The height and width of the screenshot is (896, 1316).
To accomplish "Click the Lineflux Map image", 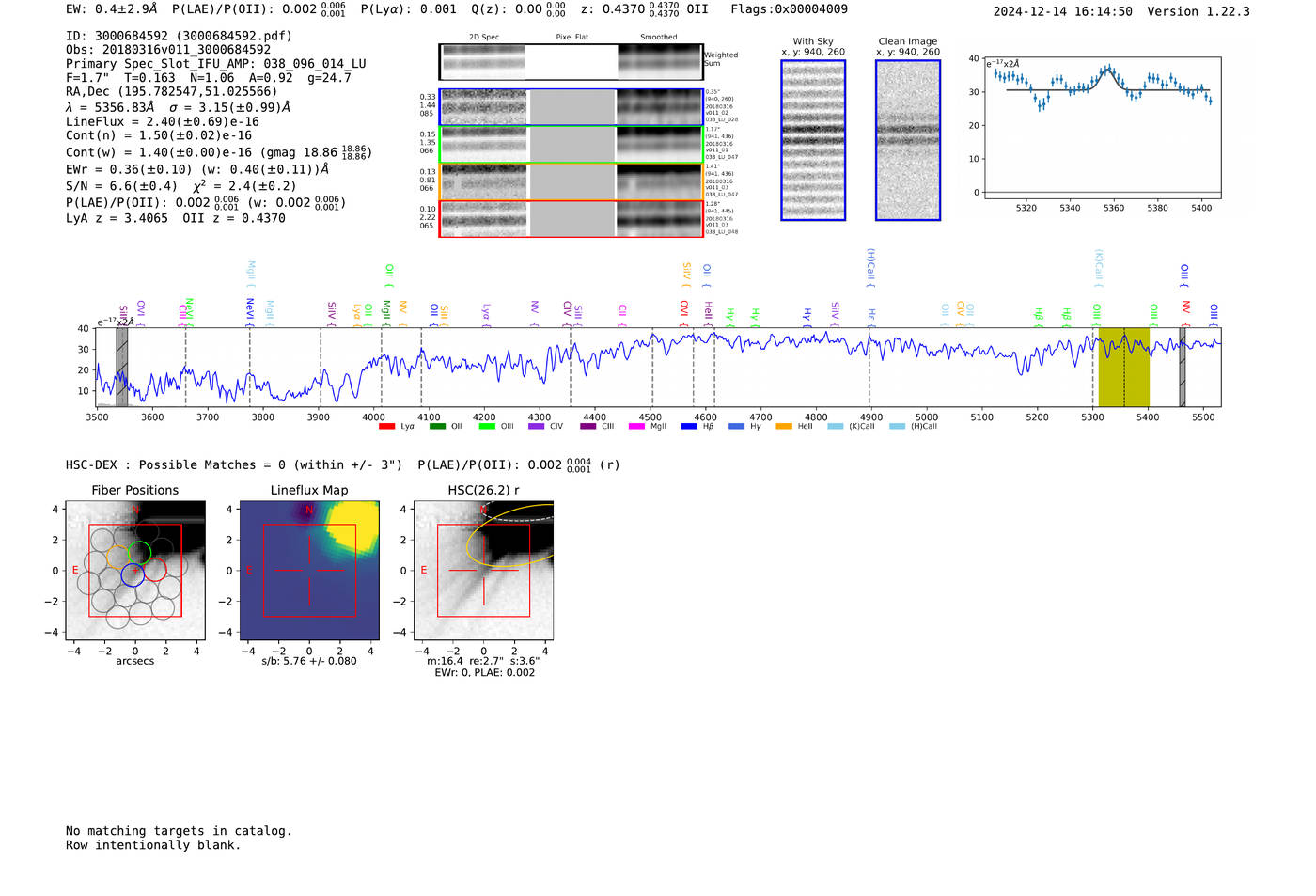I will [x=309, y=571].
